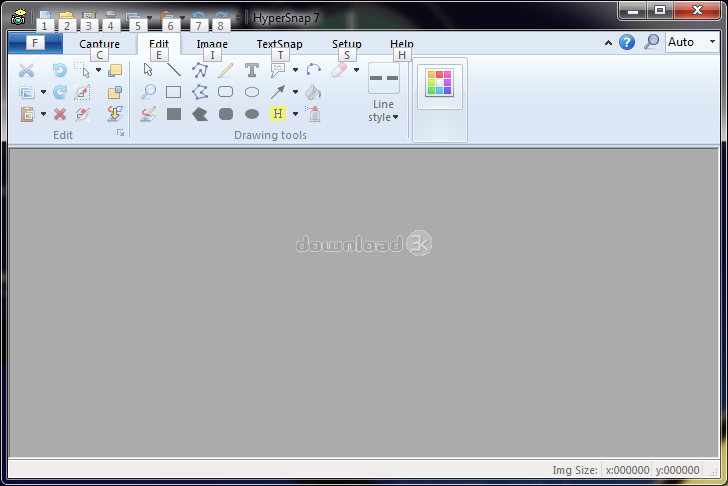Click the imprint shapes yellow-arrow icon
The image size is (728, 486).
click(x=115, y=114)
